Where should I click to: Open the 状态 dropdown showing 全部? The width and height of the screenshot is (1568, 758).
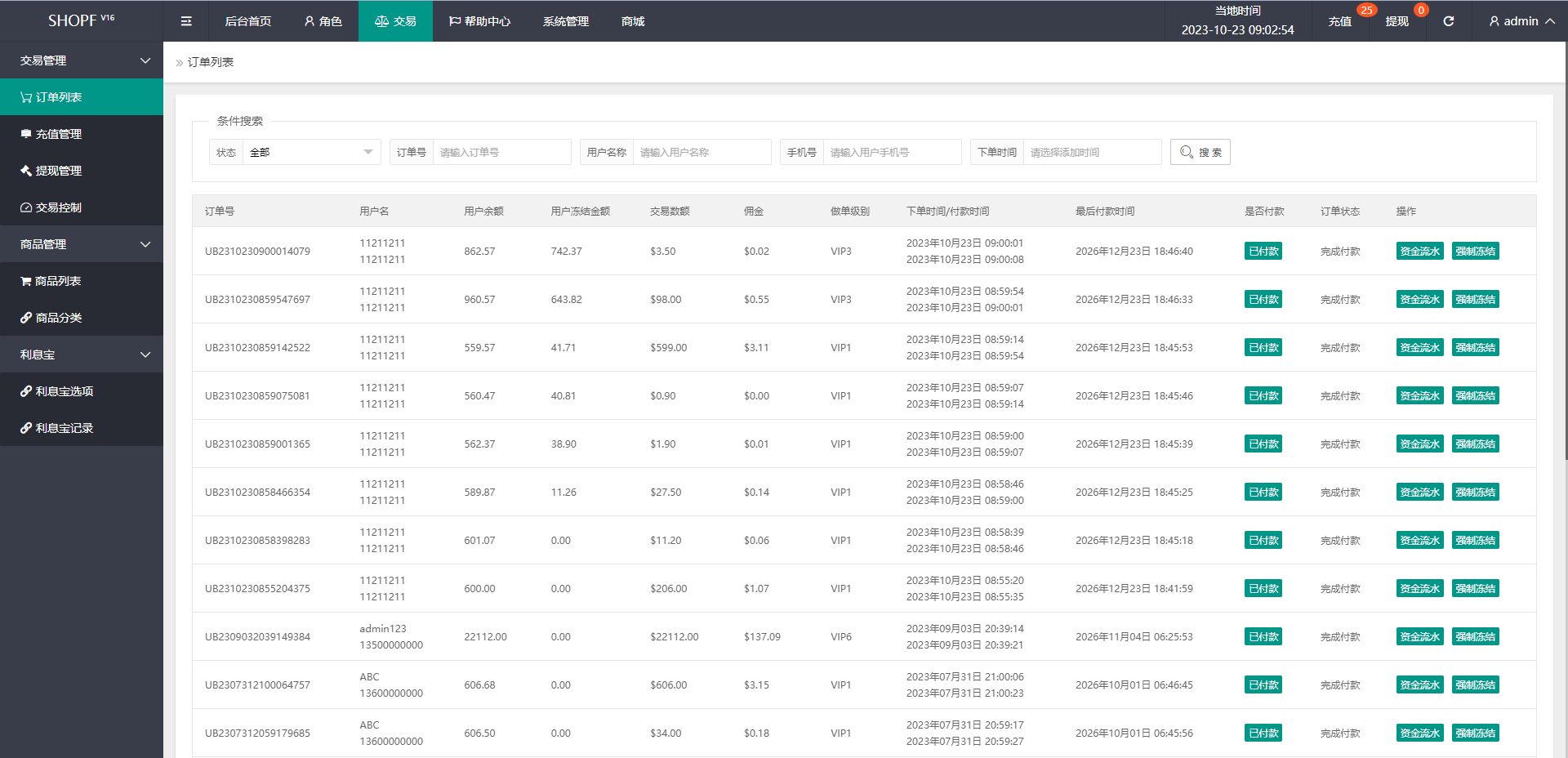310,152
